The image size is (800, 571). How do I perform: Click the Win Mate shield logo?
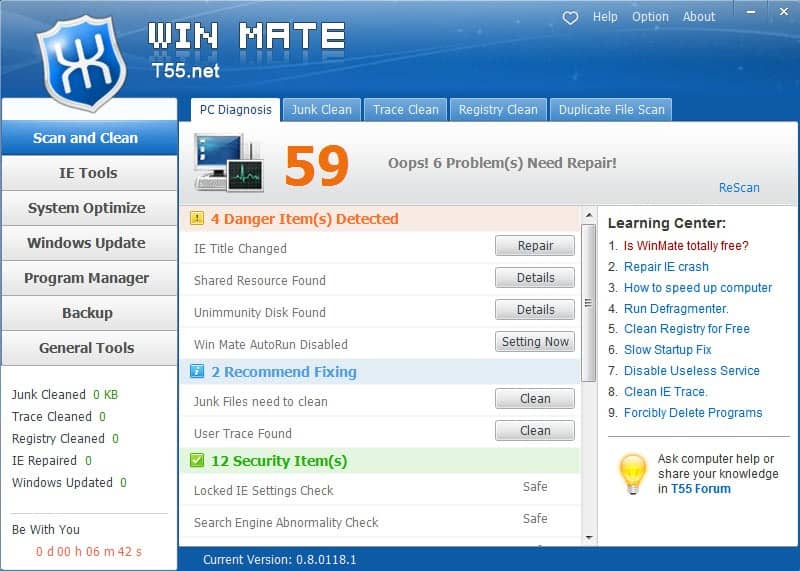point(82,63)
